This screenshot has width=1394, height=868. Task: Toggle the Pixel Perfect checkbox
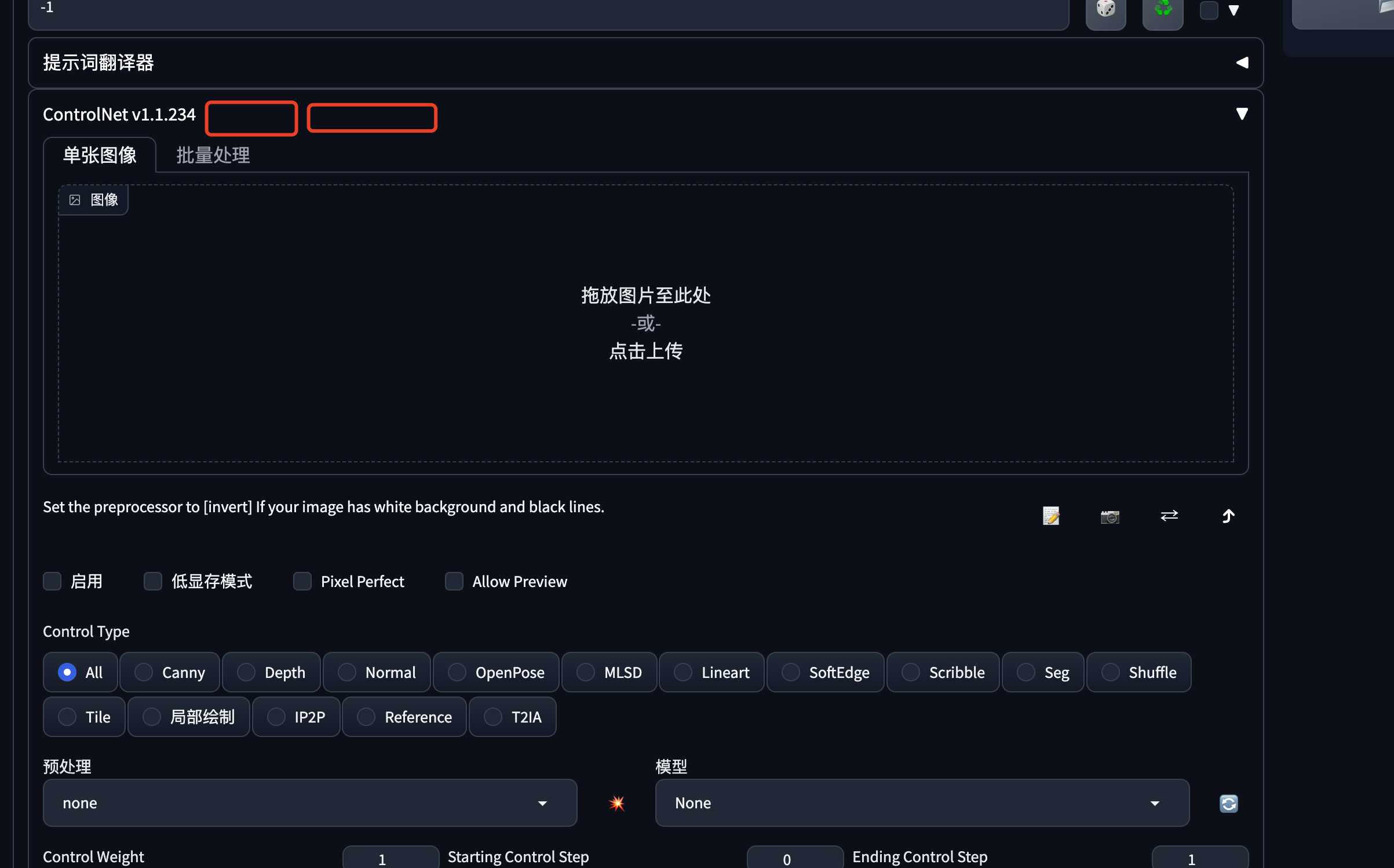[x=302, y=581]
